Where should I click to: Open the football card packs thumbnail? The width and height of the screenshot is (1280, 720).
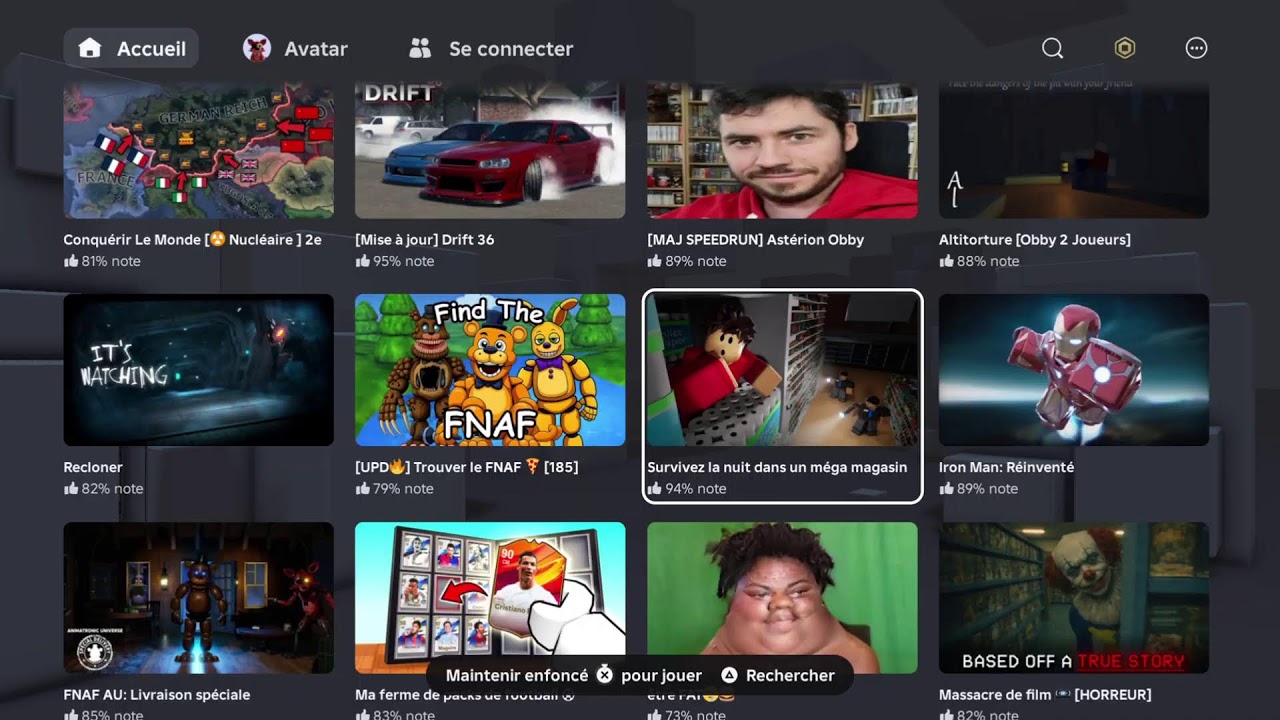[x=490, y=598]
